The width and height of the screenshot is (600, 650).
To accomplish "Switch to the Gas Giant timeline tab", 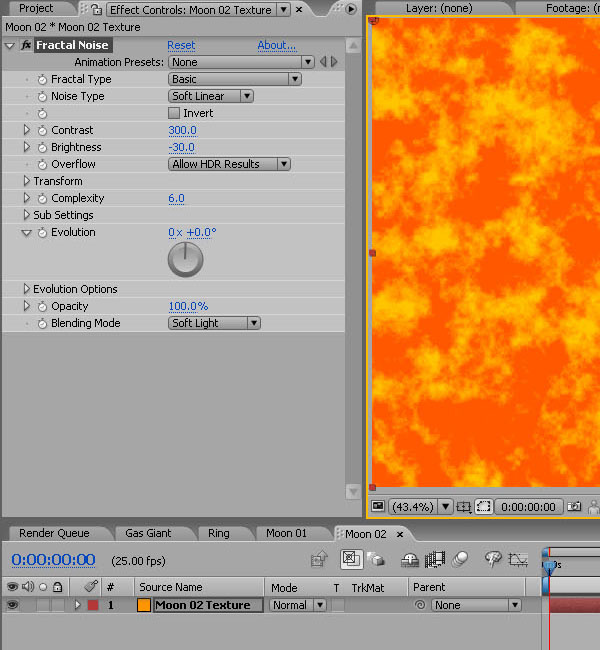I will coord(148,533).
